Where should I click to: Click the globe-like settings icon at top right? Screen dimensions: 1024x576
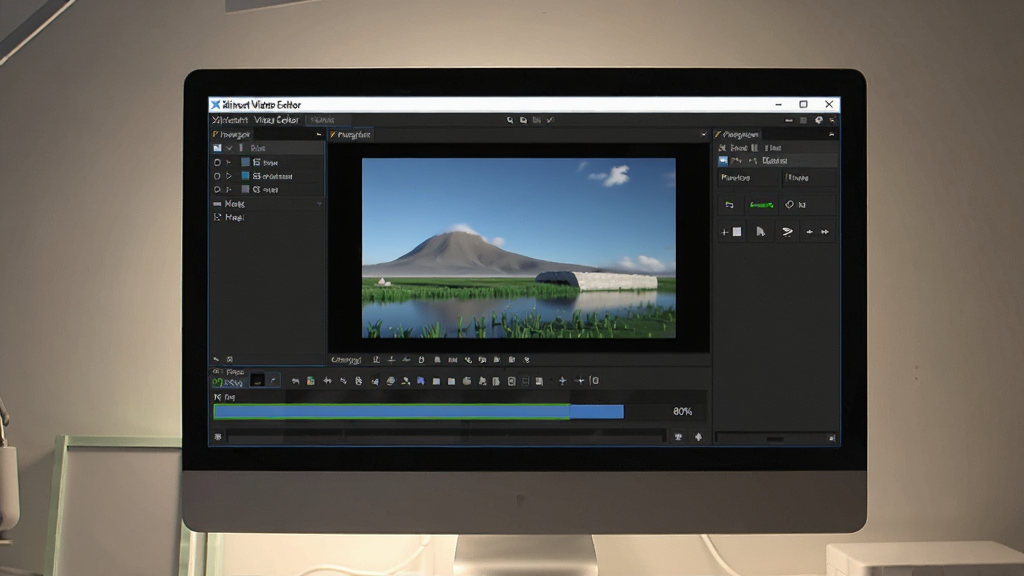[x=818, y=120]
